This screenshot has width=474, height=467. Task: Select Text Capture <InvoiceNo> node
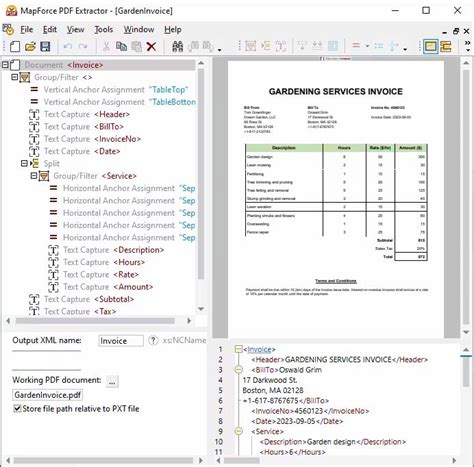tap(85, 139)
